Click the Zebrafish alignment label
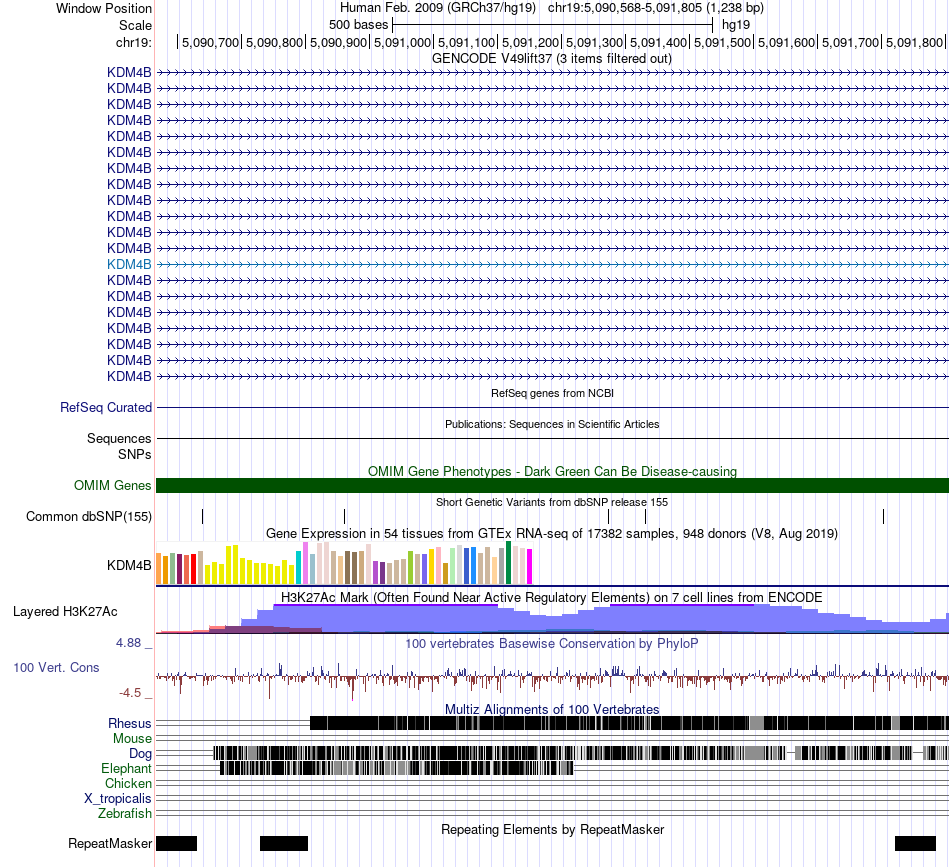Screen dimensions: 950x867 tap(125, 813)
